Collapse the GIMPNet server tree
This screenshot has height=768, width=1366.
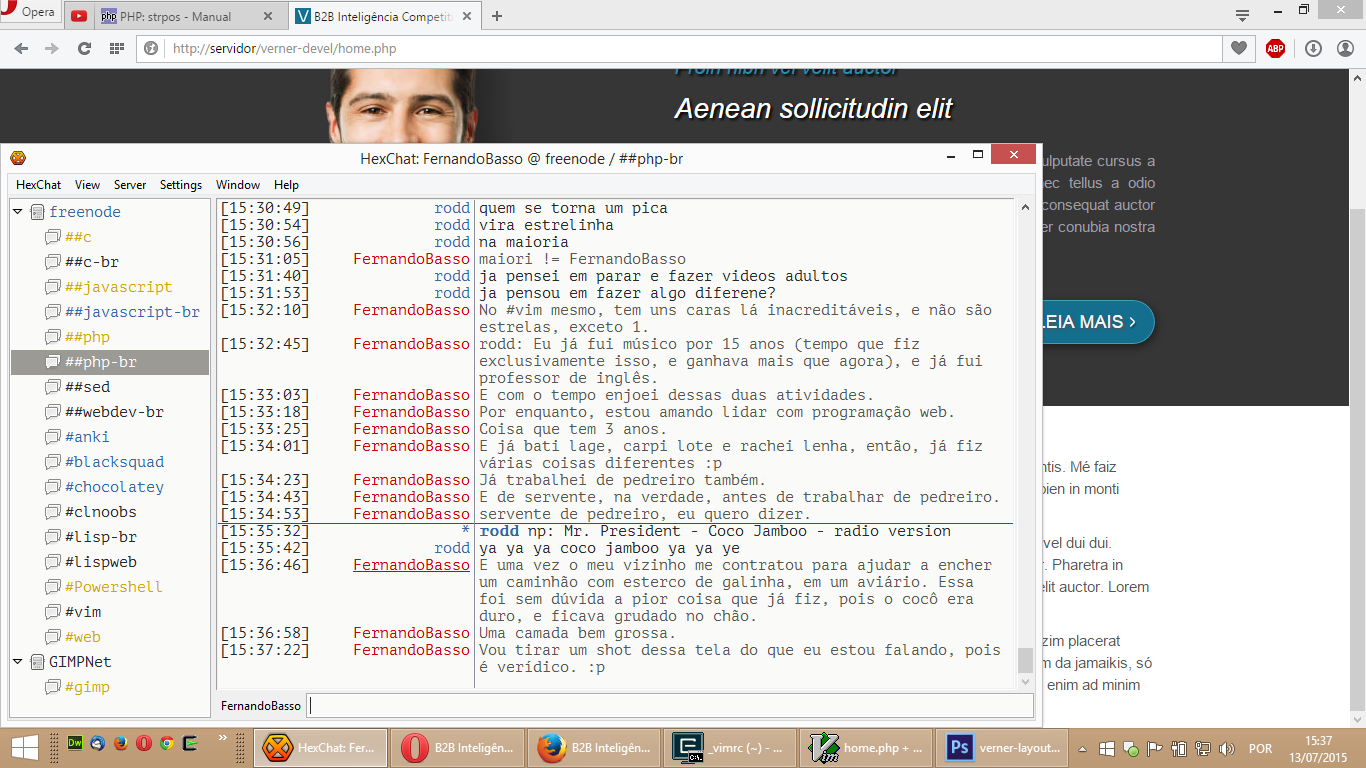pyautogui.click(x=17, y=662)
